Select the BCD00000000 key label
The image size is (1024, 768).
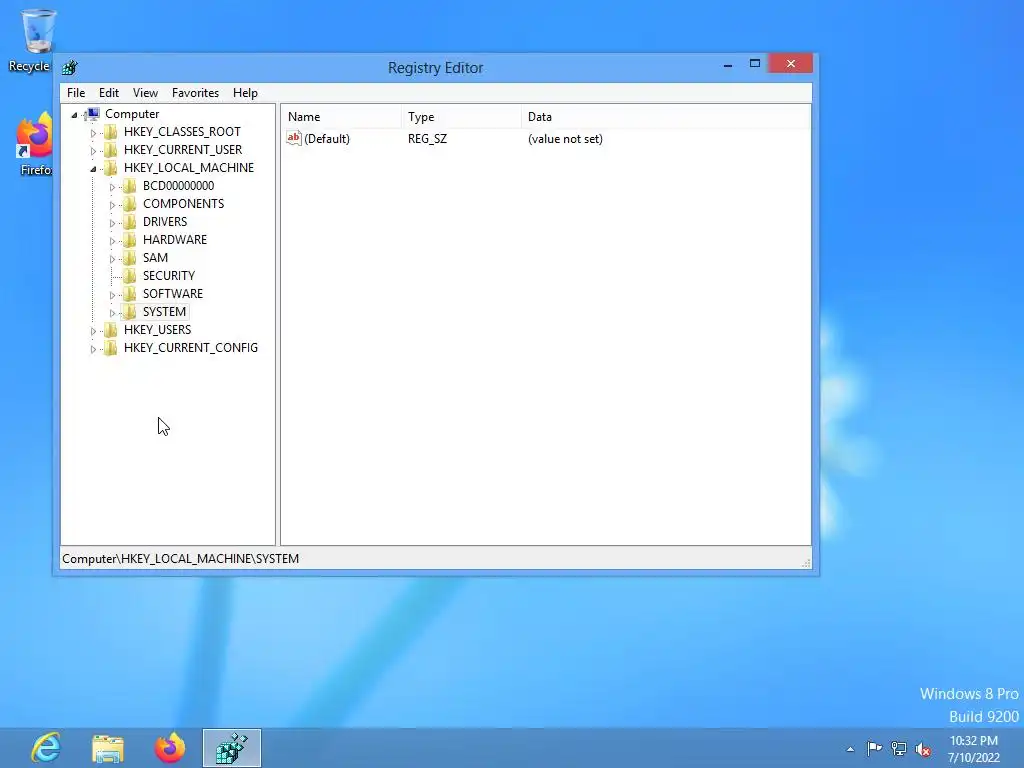(178, 185)
